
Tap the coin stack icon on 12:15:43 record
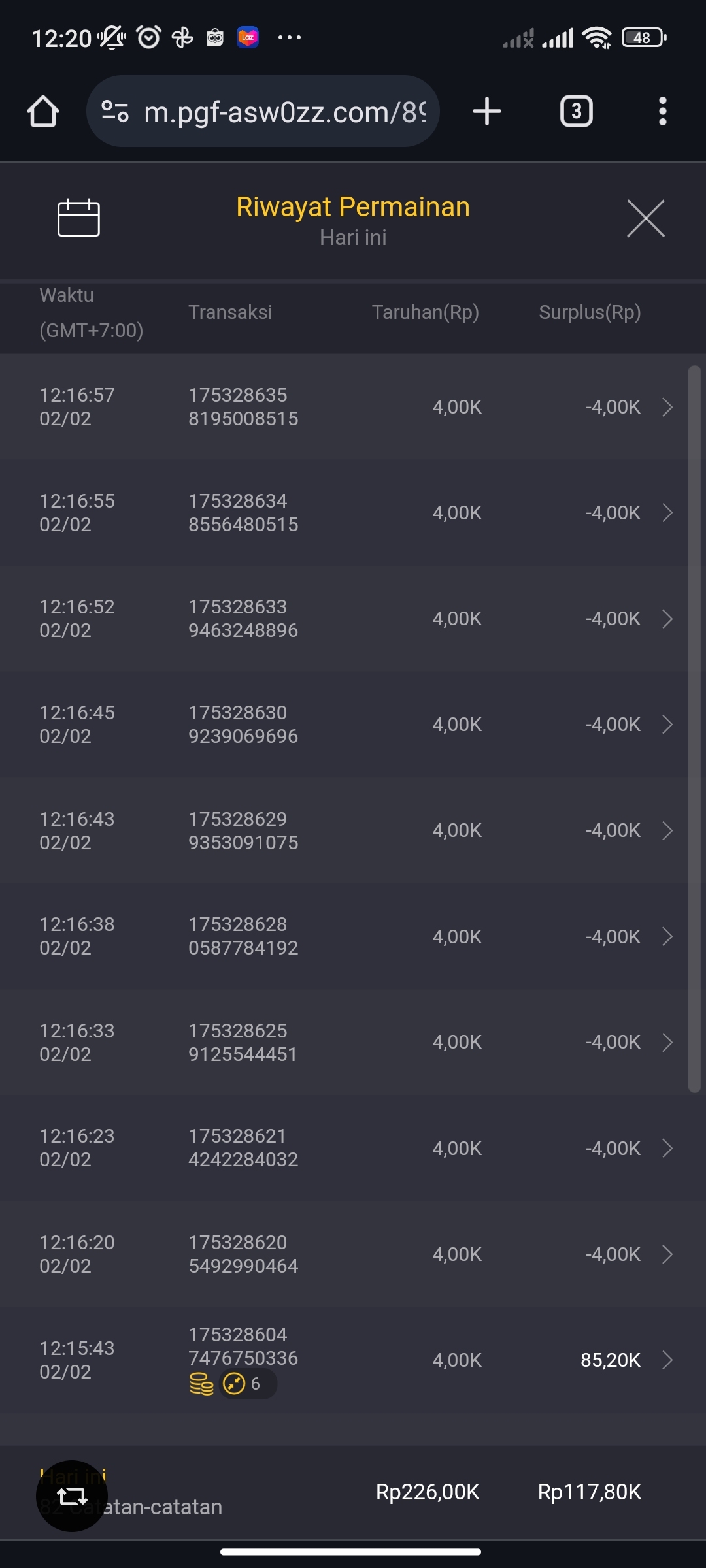pyautogui.click(x=201, y=1384)
